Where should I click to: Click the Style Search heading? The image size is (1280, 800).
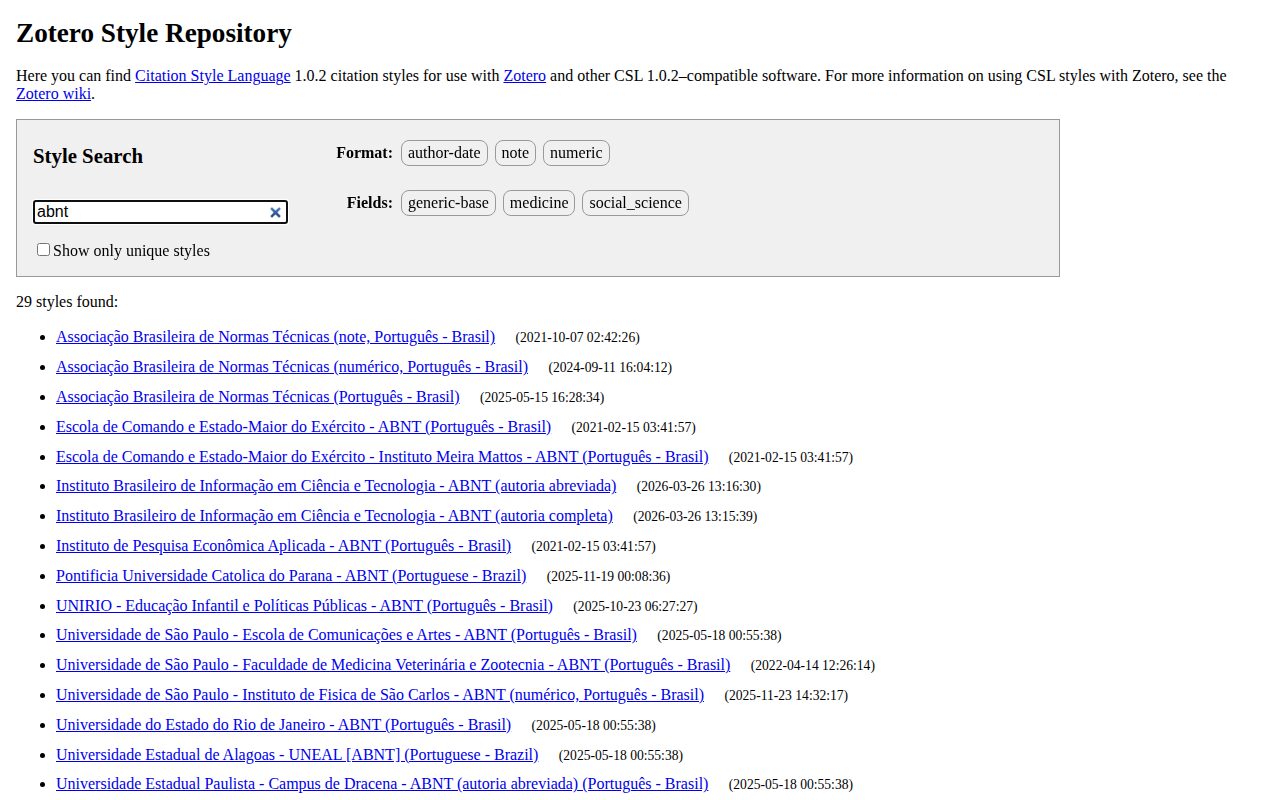(88, 156)
